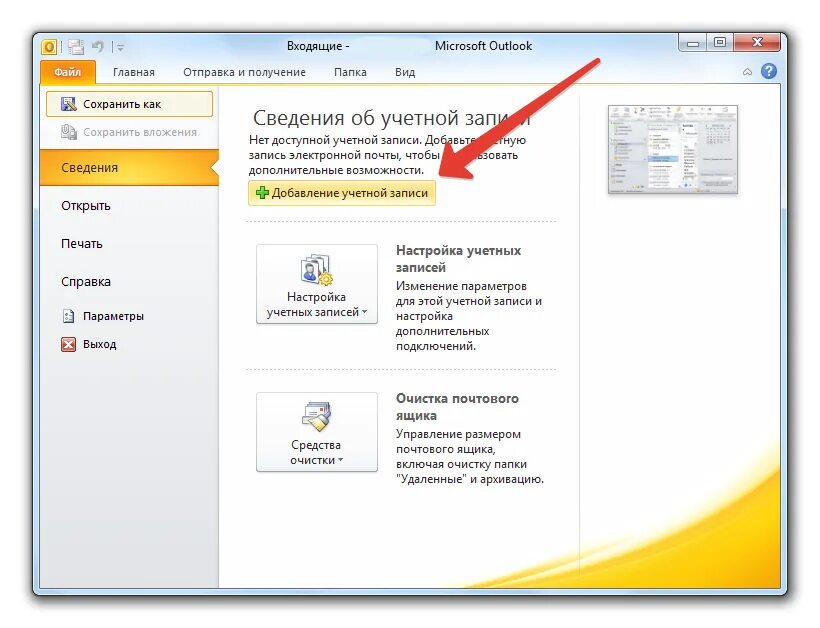Click Сохранить как in the sidebar
Image resolution: width=820 pixels, height=628 pixels.
coord(129,104)
